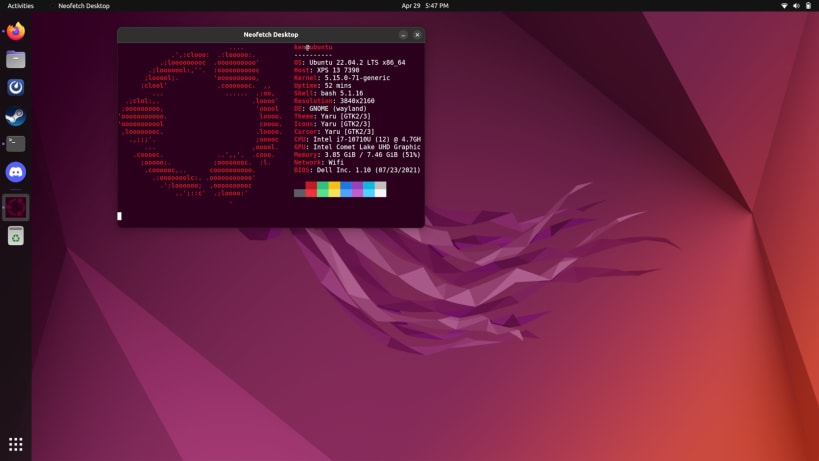Minimize the Neofetch Desktop window
This screenshot has height=461, width=819.
click(403, 35)
